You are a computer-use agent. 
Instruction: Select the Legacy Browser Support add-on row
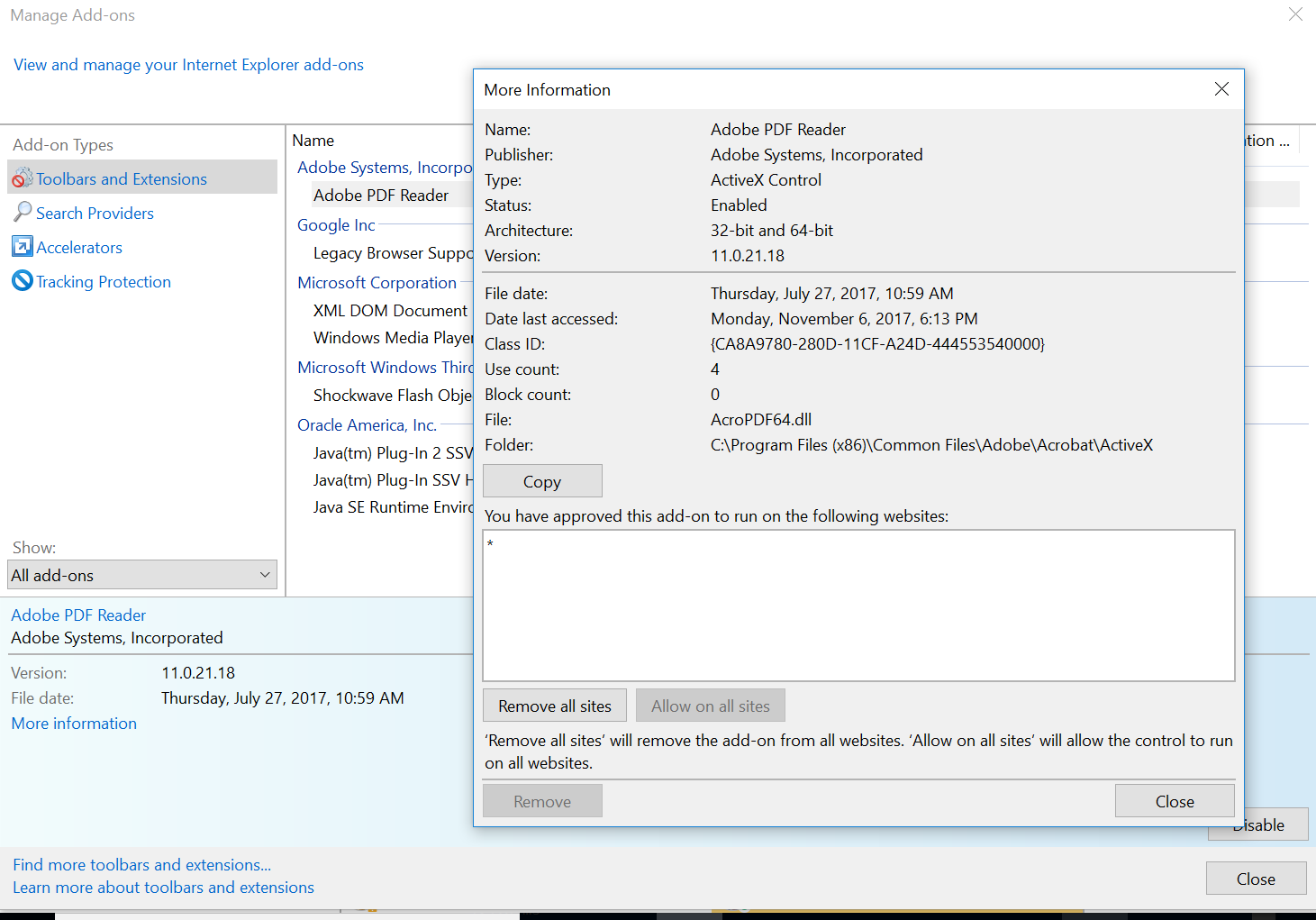pos(393,253)
